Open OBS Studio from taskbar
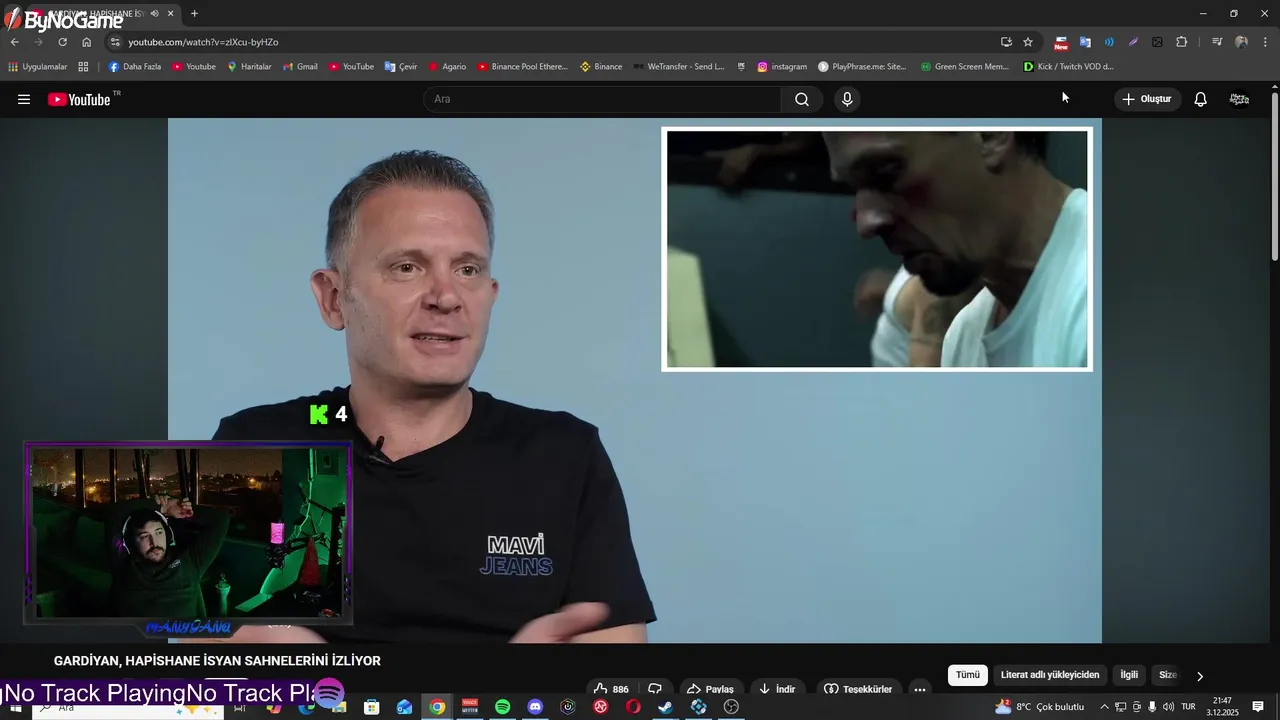This screenshot has width=1280, height=720. [x=731, y=707]
